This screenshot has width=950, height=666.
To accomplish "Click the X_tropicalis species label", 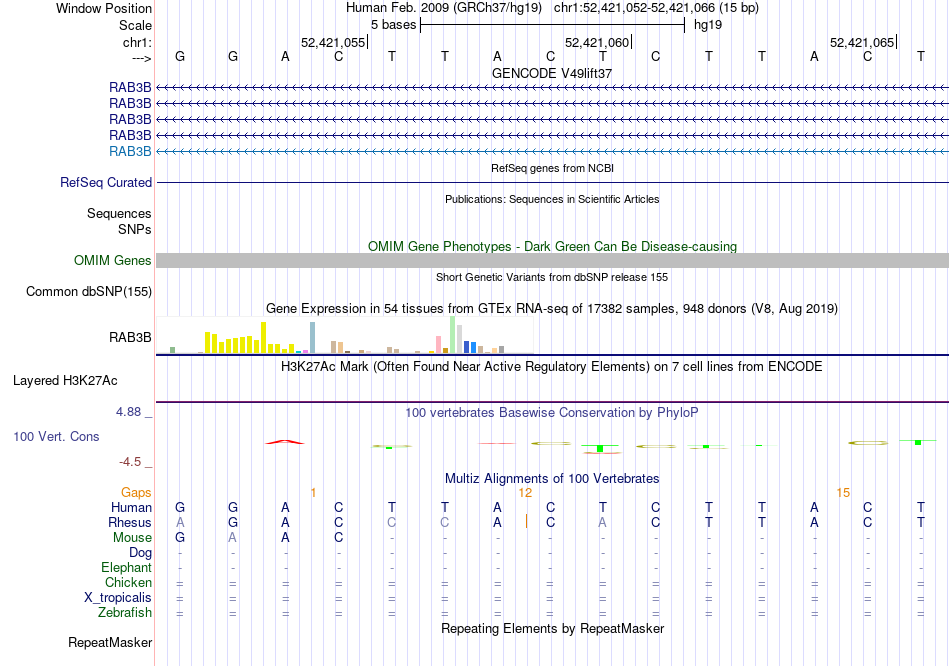I will [118, 598].
